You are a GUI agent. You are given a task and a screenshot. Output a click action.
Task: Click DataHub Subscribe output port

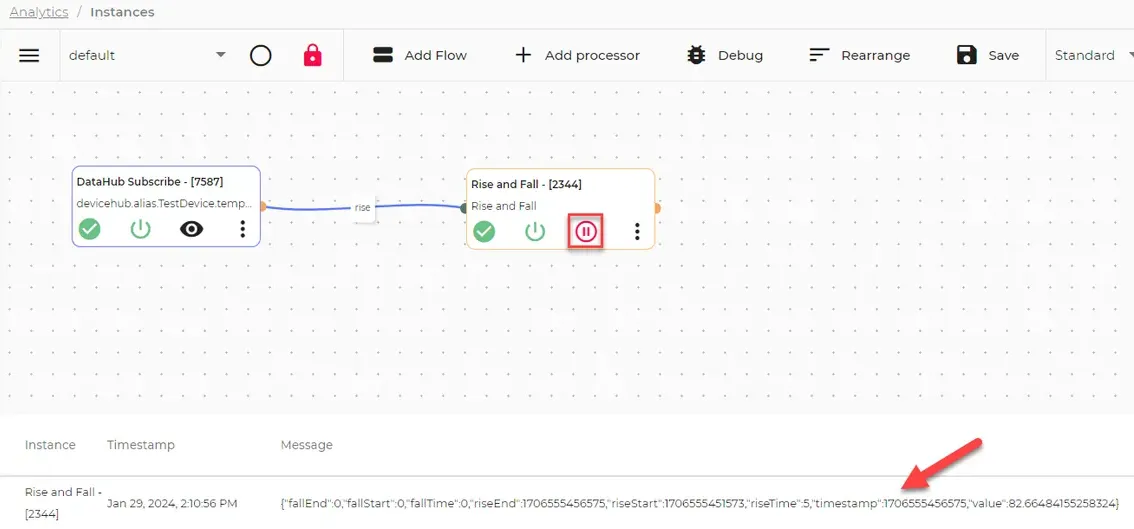click(x=263, y=207)
